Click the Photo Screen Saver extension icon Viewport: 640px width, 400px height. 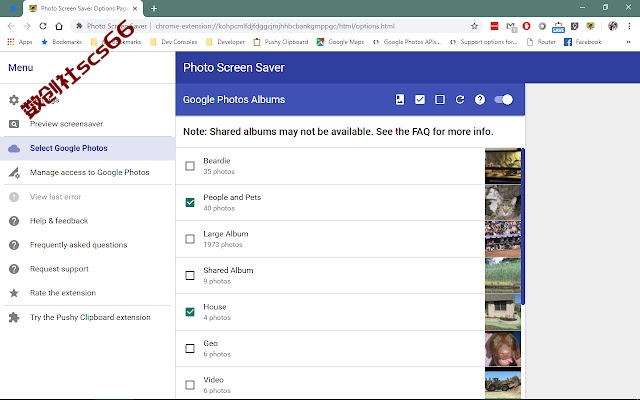(x=590, y=26)
